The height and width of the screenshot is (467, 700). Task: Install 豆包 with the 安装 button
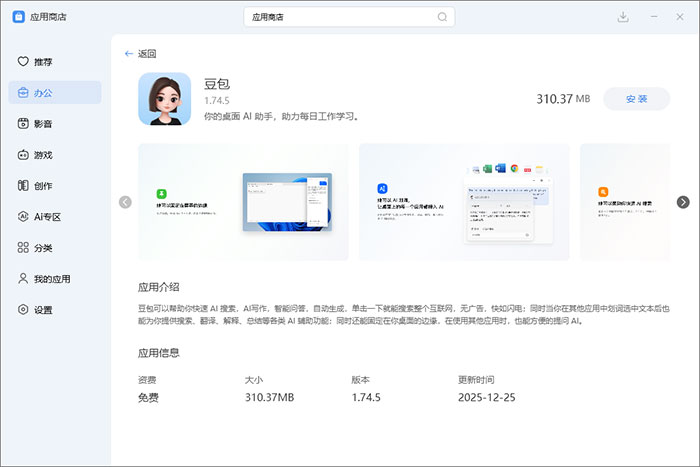pyautogui.click(x=637, y=99)
